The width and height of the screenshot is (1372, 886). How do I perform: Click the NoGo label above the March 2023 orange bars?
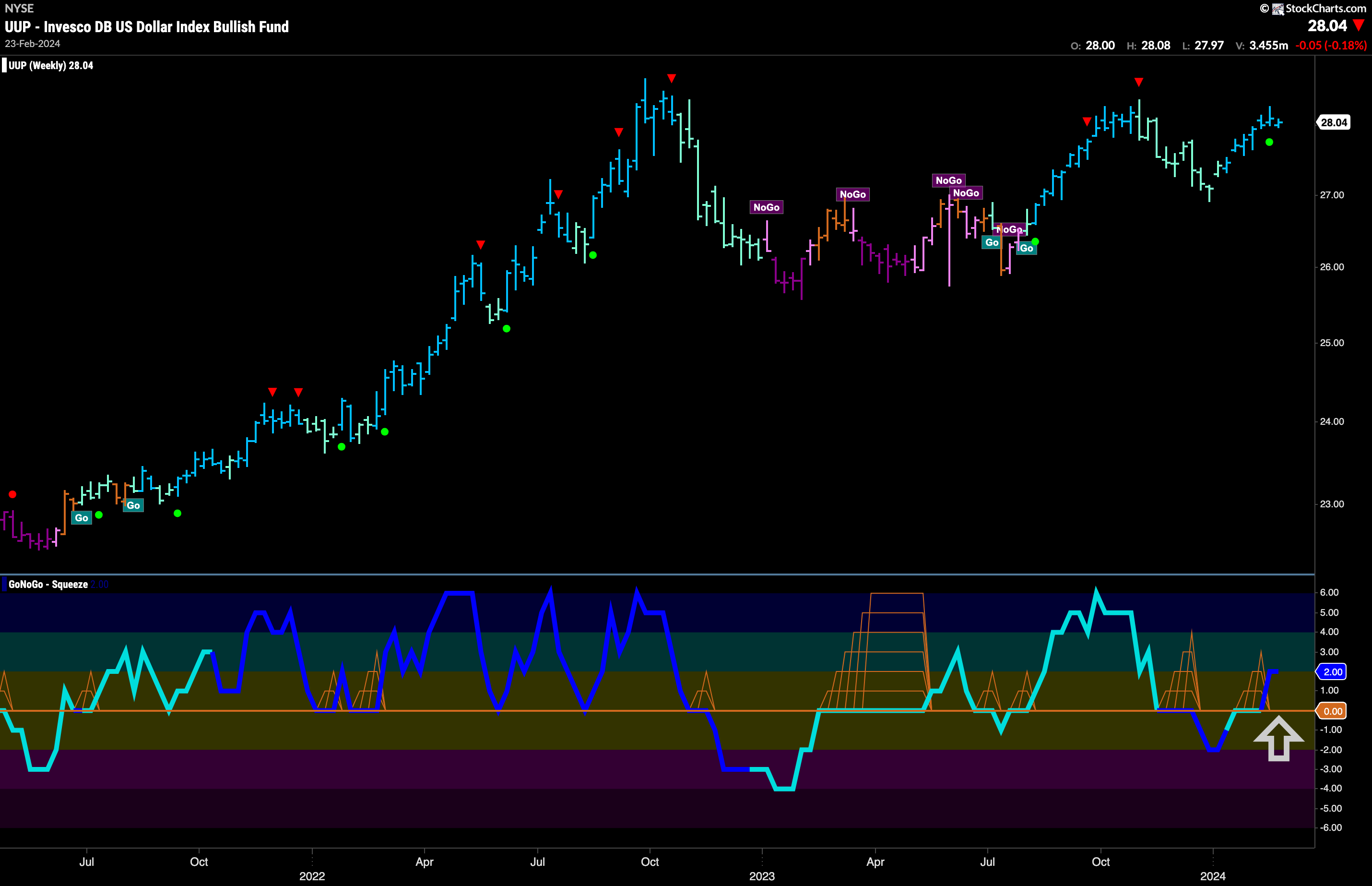[x=853, y=194]
